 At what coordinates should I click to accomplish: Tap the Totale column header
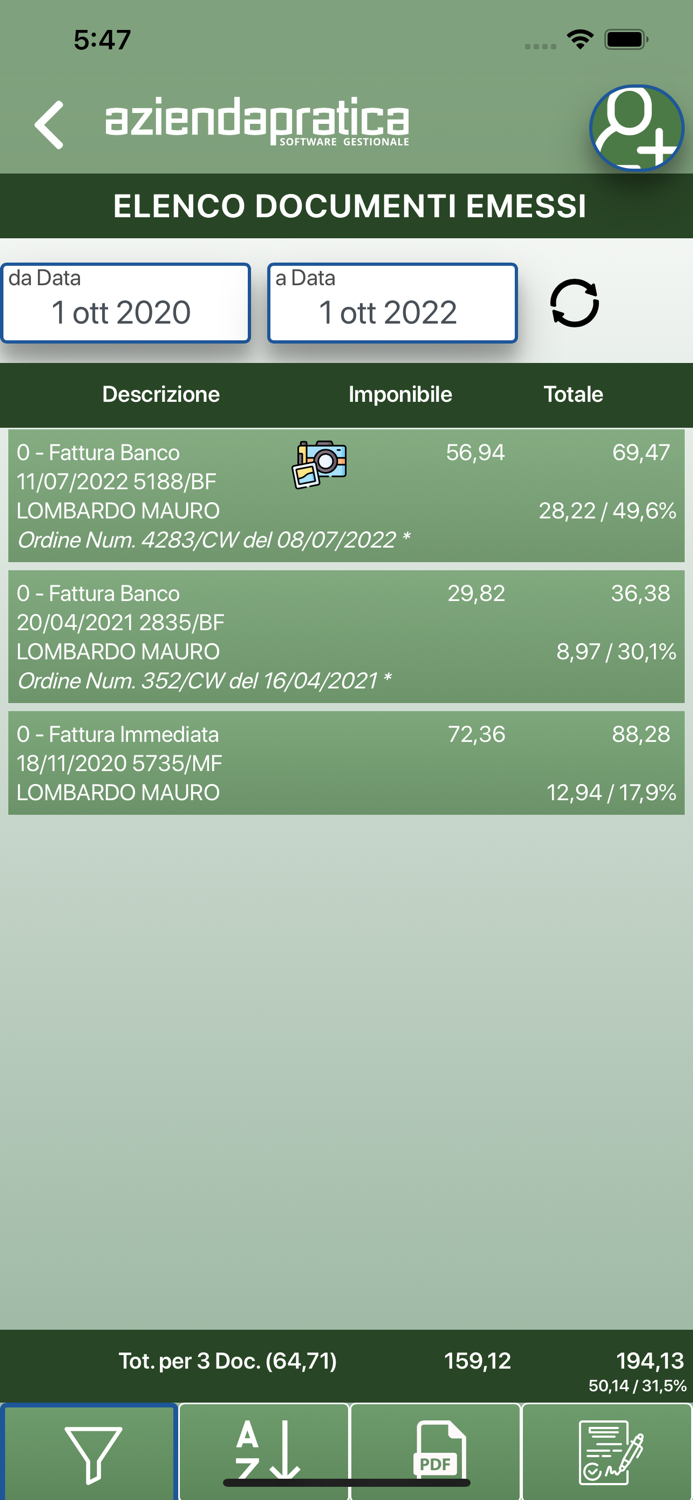[573, 394]
